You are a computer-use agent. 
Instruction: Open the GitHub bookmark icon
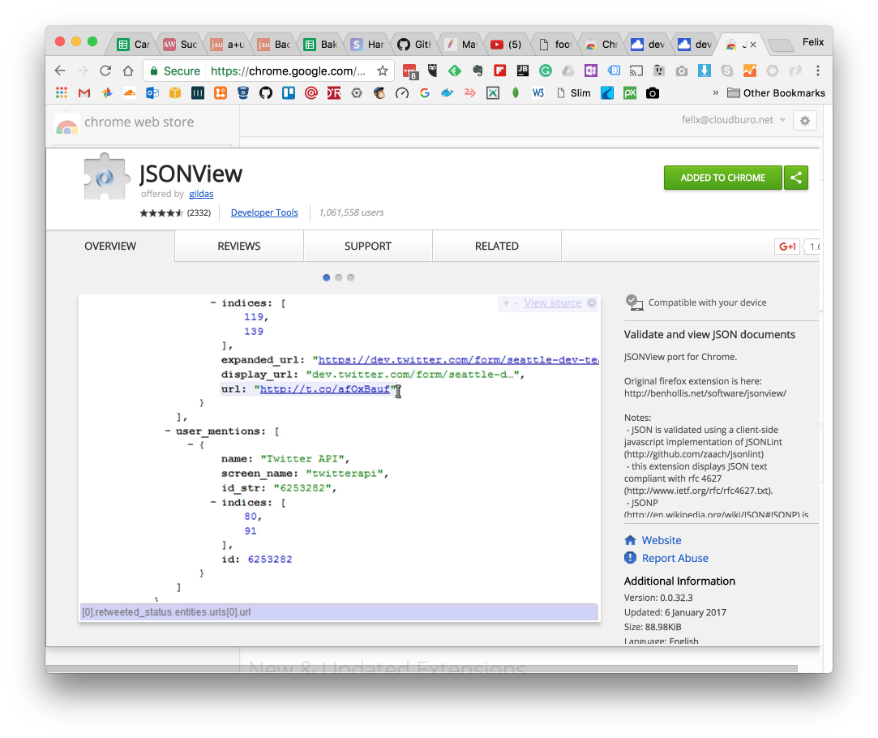(x=266, y=93)
